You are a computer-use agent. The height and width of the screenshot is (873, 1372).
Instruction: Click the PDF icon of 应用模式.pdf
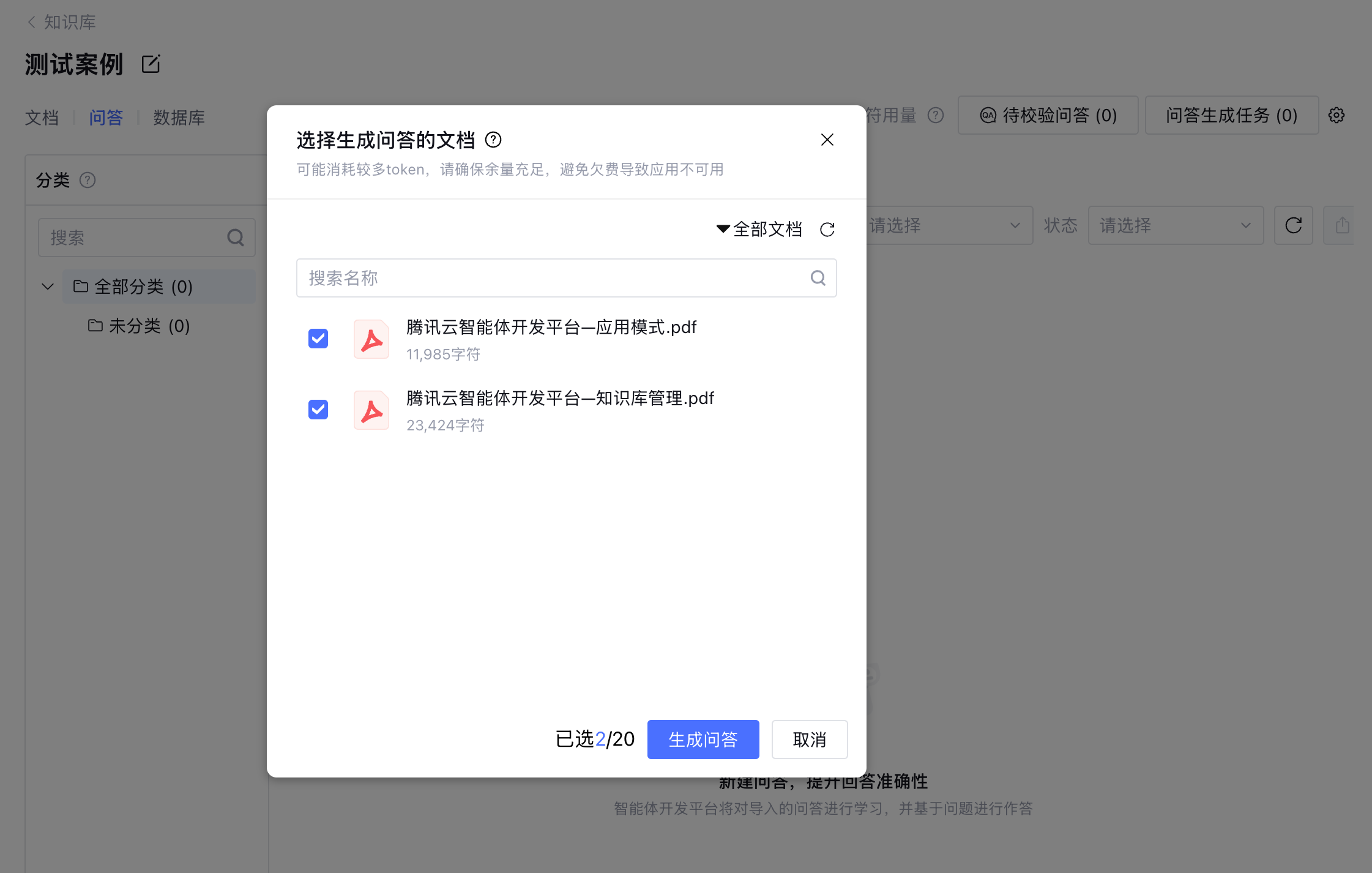pos(371,340)
